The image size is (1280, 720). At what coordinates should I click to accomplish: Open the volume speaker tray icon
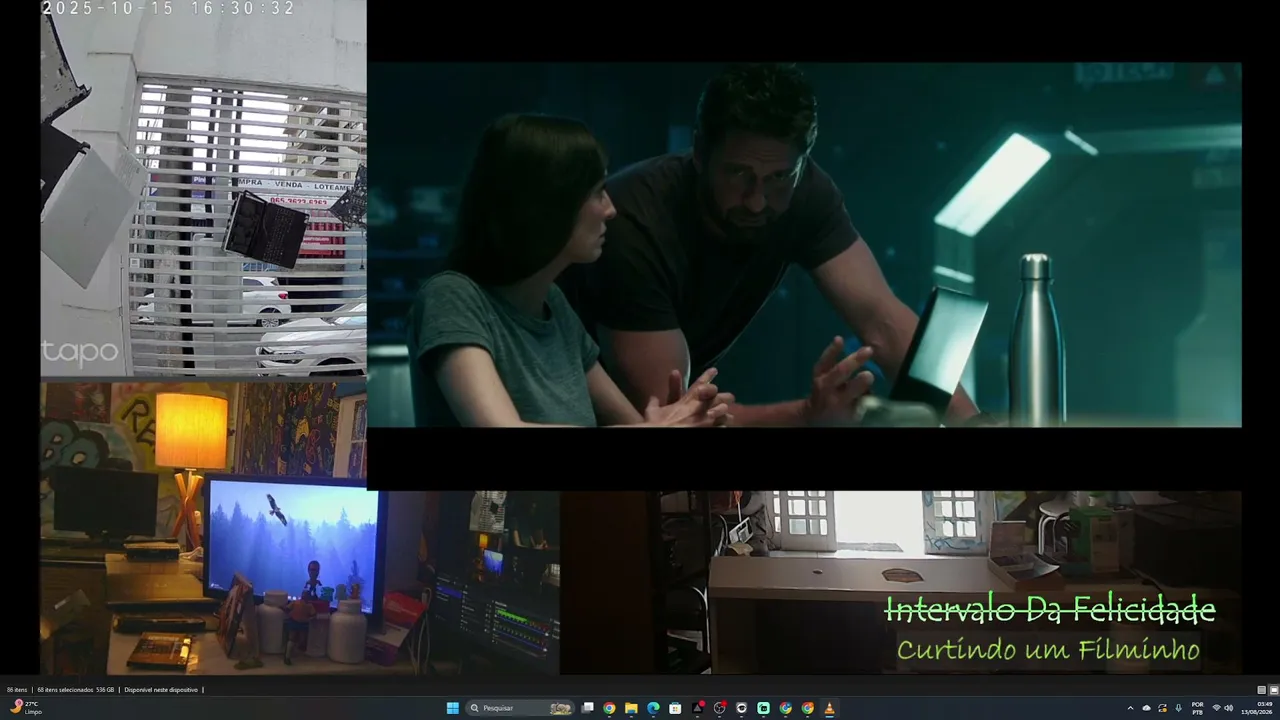pos(1229,708)
